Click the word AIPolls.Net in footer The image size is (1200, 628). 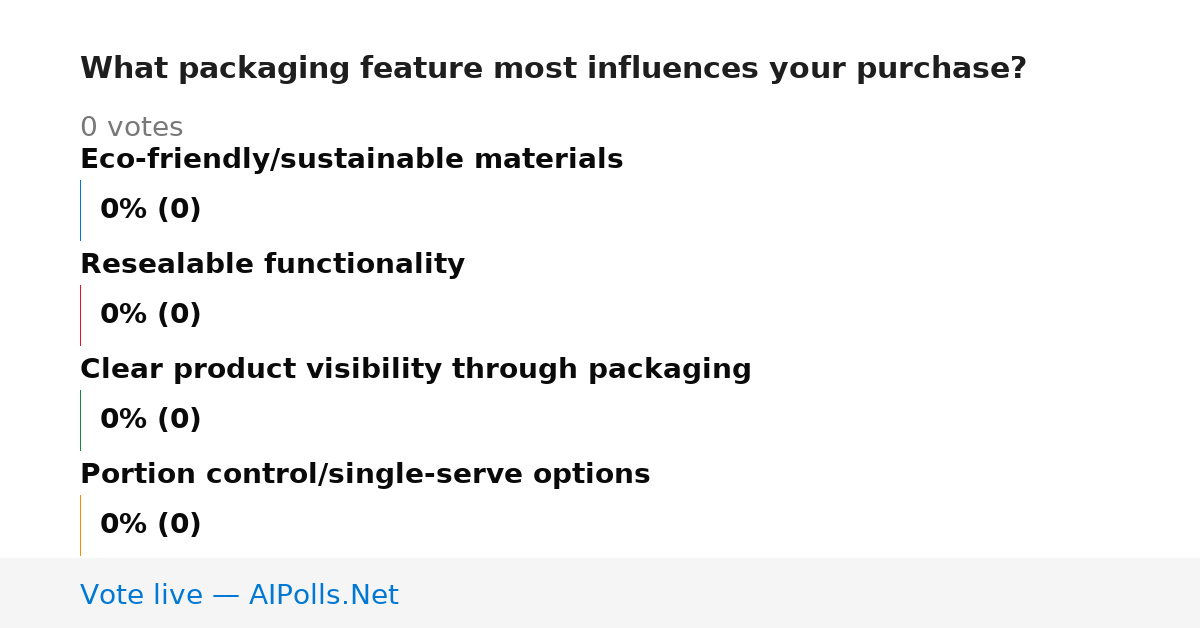[x=323, y=595]
